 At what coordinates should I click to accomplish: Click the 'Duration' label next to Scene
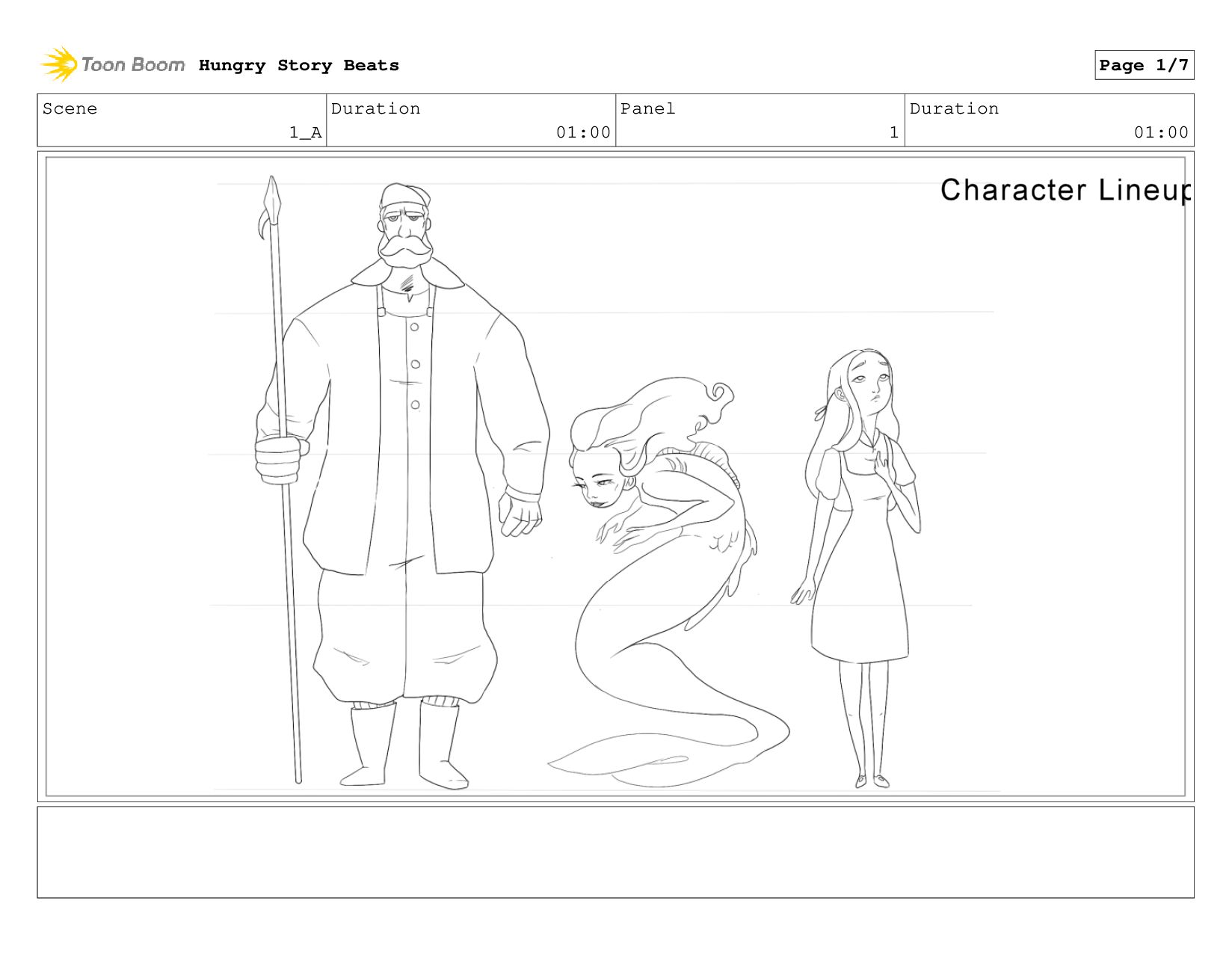tap(375, 108)
